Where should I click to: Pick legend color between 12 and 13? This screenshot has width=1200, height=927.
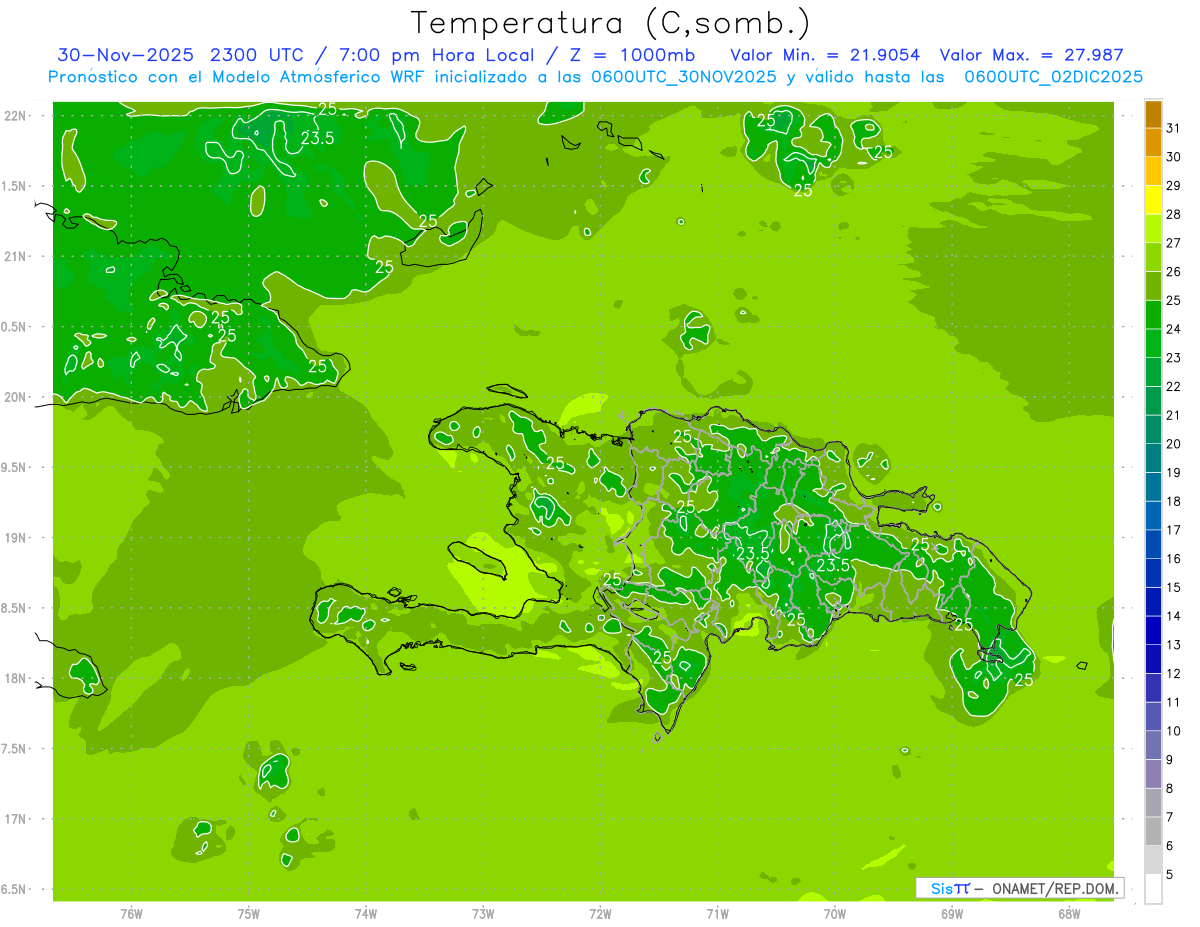[1153, 659]
